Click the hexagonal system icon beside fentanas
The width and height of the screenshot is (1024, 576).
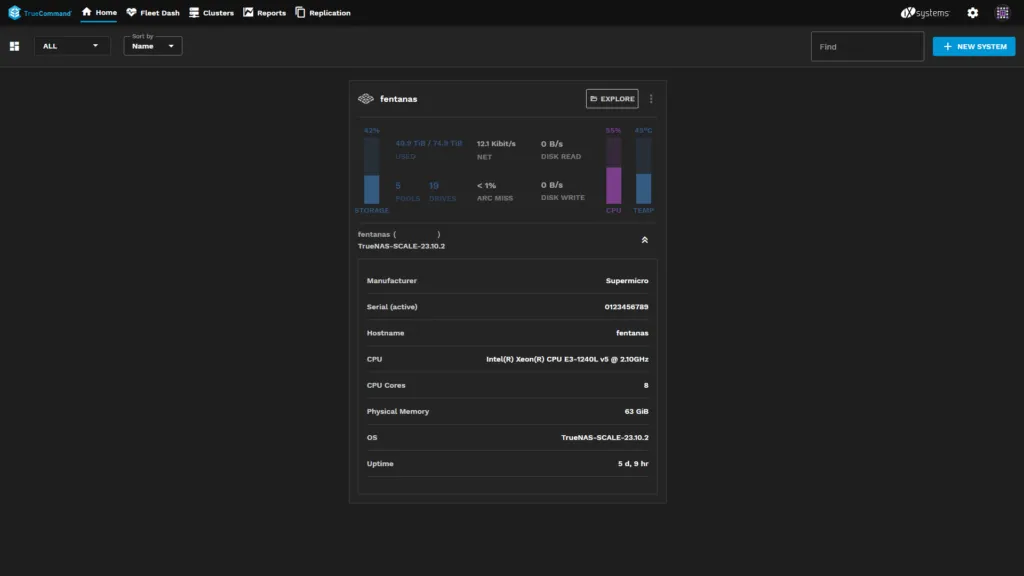tap(365, 98)
